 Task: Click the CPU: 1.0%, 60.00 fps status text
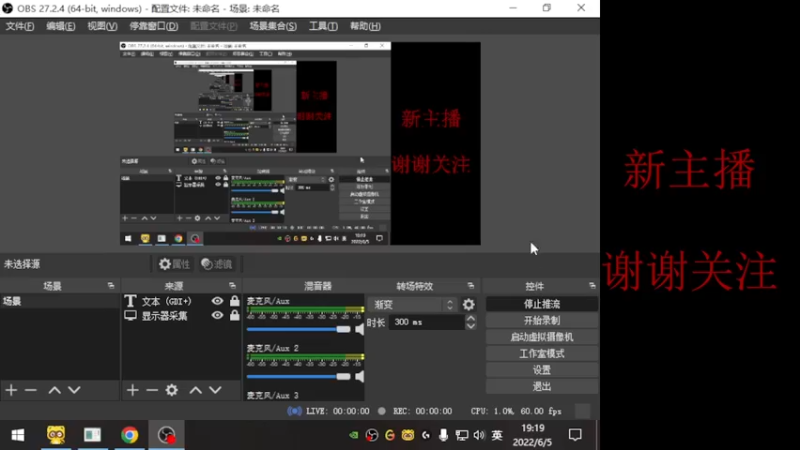point(516,411)
